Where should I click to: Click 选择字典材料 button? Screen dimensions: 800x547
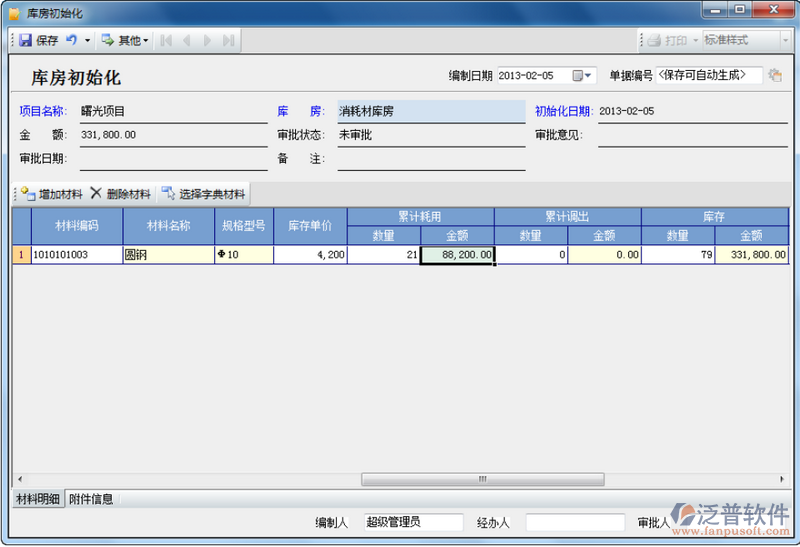pyautogui.click(x=204, y=193)
